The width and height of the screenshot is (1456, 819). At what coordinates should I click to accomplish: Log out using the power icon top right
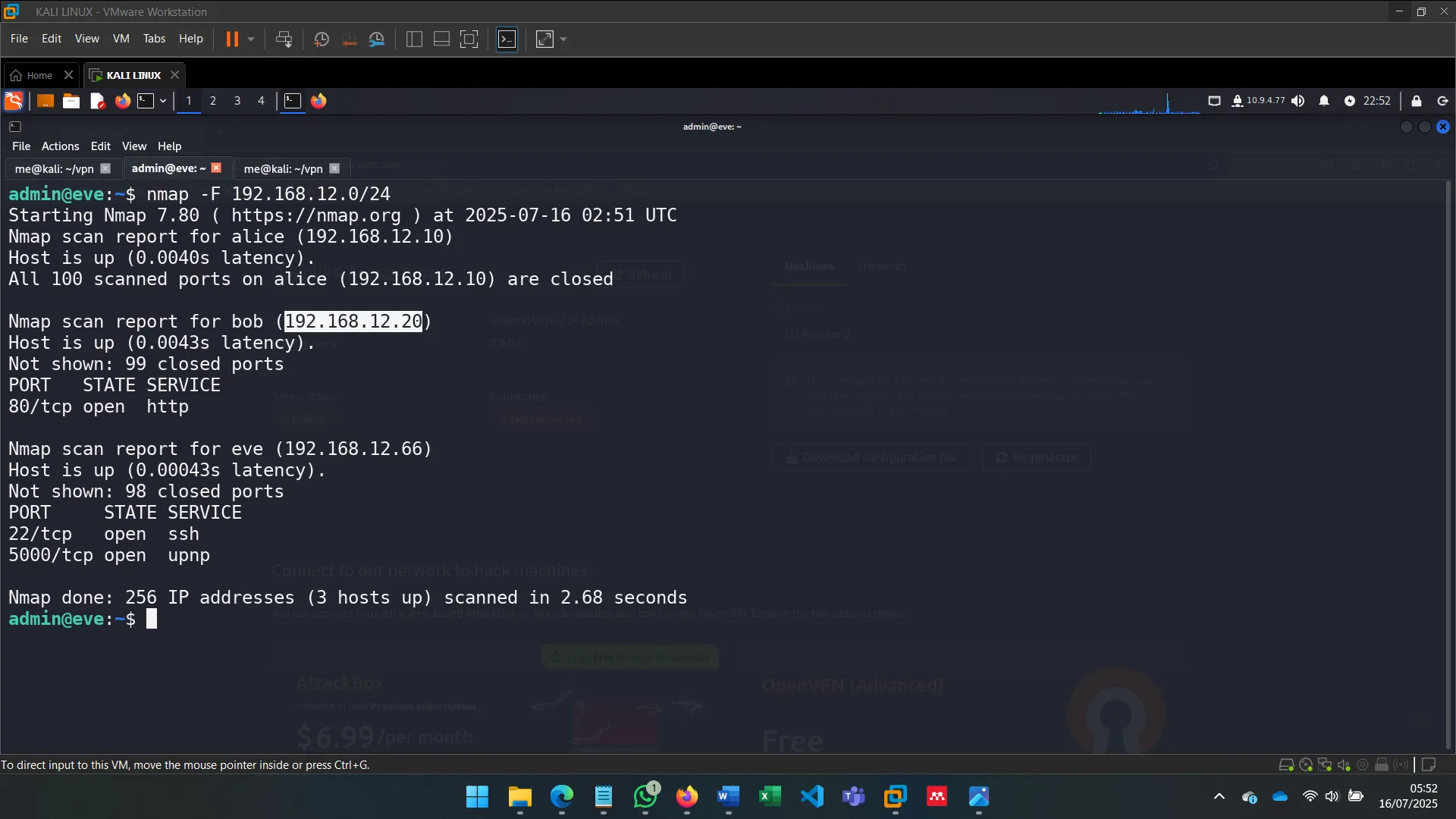click(1442, 101)
